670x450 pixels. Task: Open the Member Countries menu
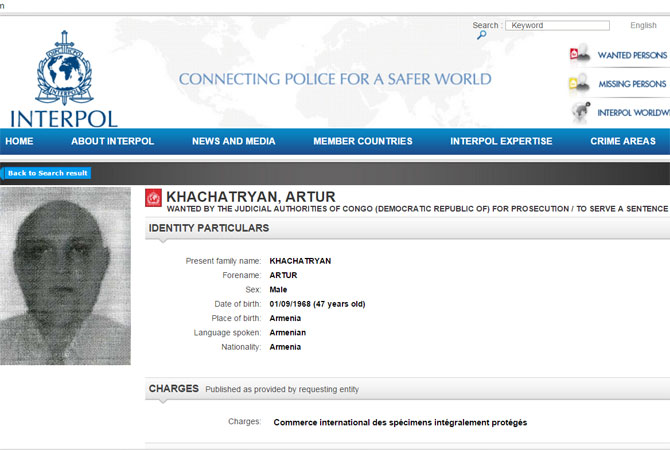(x=363, y=141)
